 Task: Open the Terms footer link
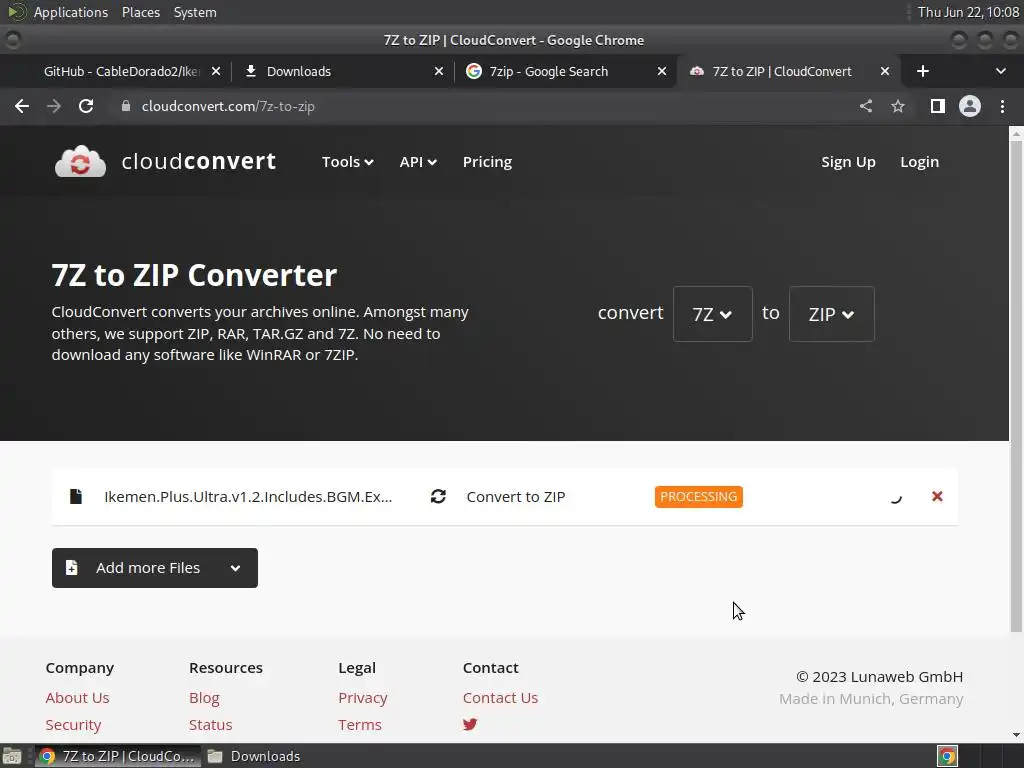tap(359, 725)
